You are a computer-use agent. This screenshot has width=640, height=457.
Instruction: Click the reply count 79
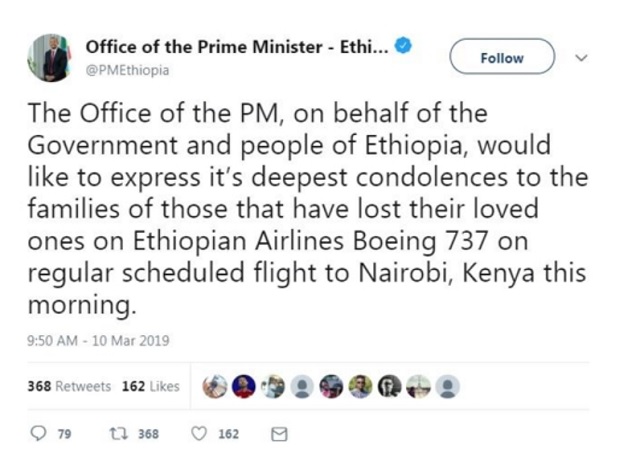[64, 434]
